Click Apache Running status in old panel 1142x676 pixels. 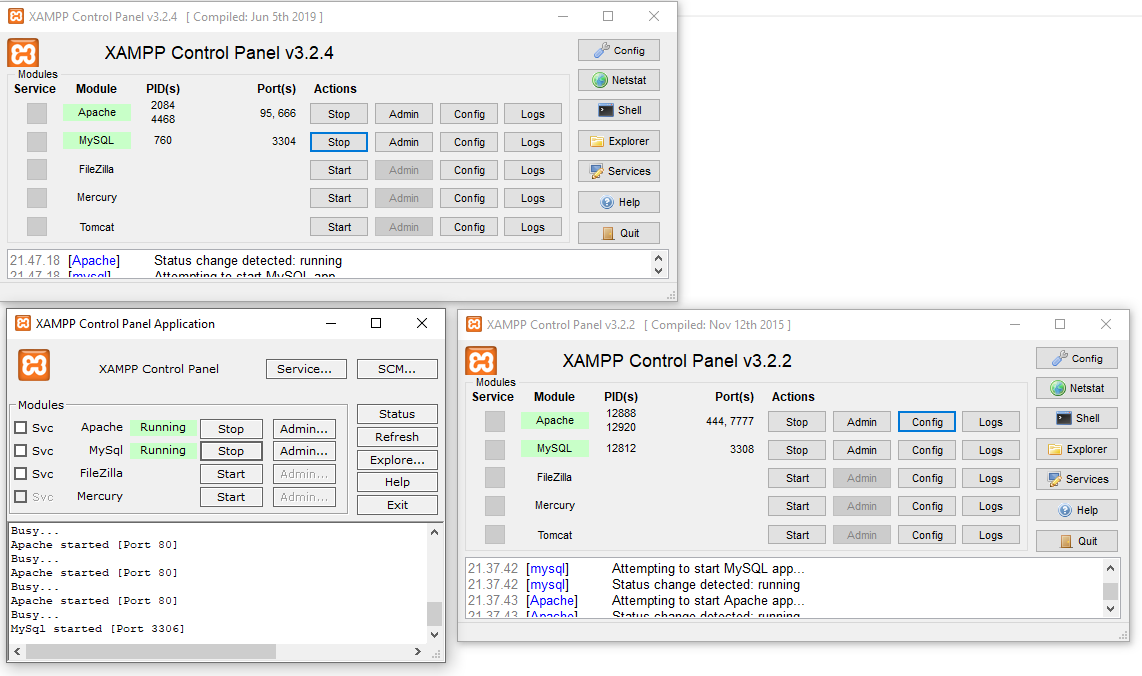163,428
